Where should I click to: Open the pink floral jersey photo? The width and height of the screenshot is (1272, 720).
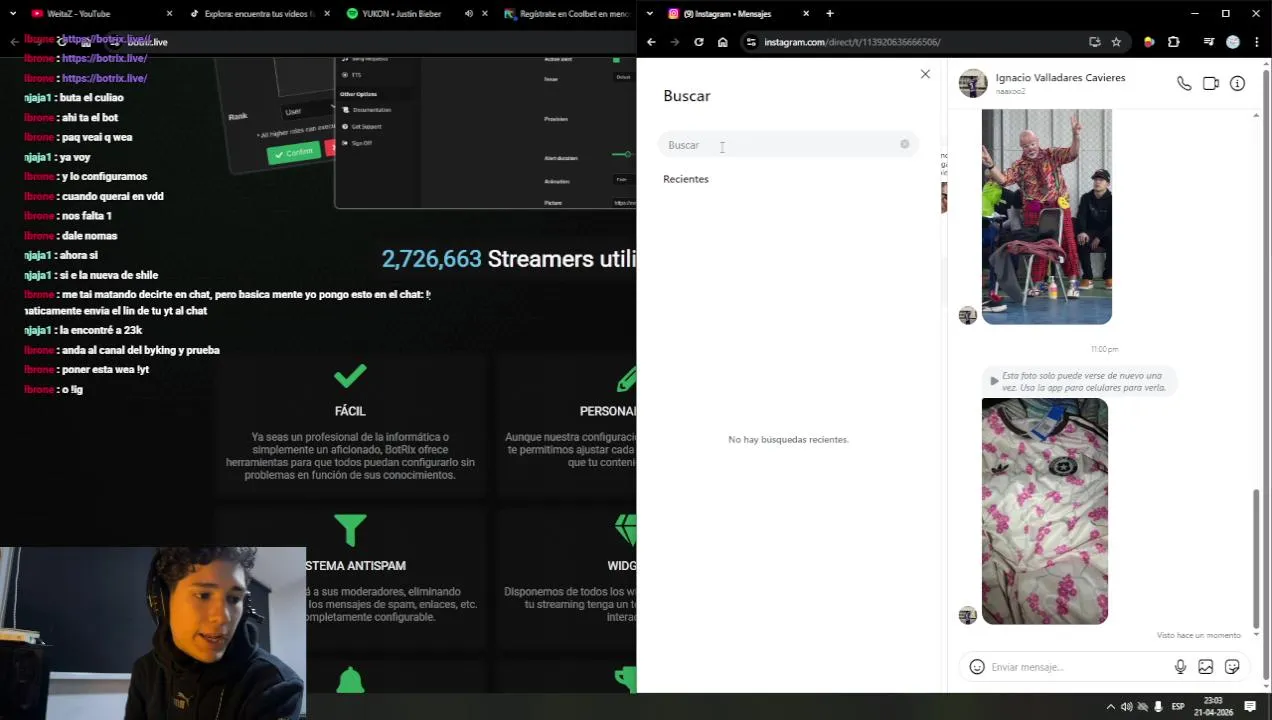pos(1044,511)
